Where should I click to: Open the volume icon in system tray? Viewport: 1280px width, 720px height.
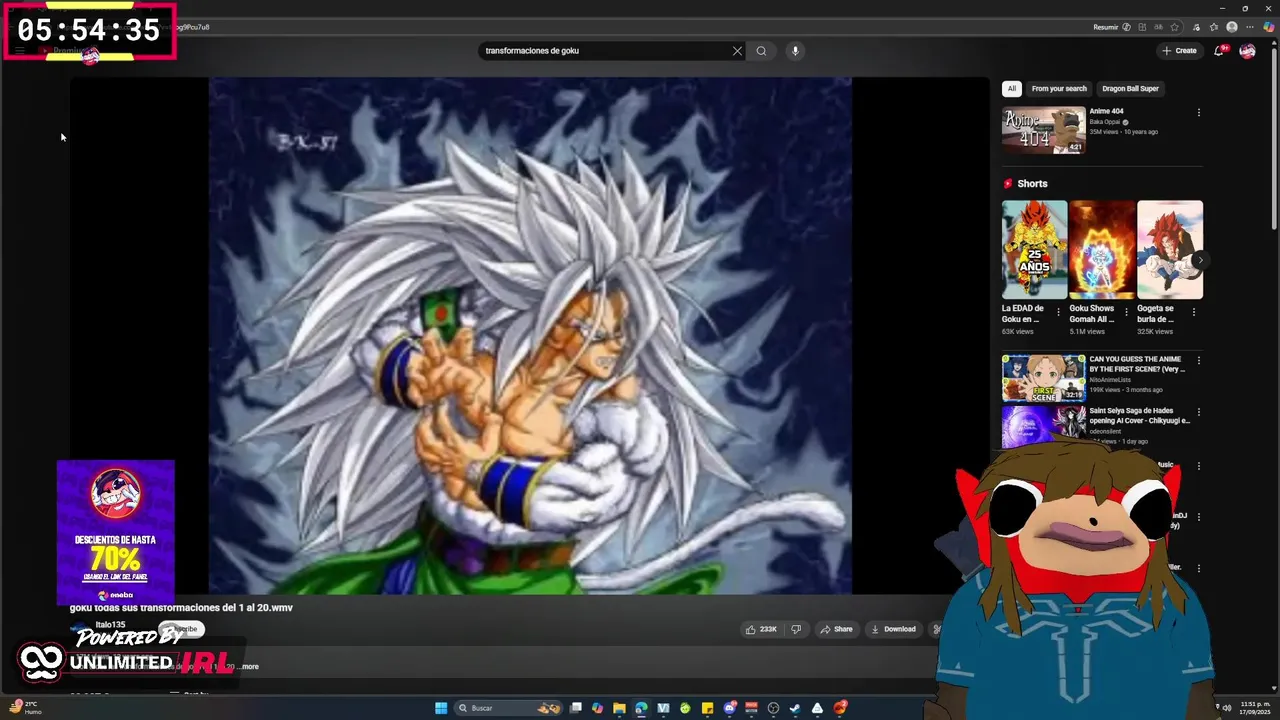(1227, 708)
